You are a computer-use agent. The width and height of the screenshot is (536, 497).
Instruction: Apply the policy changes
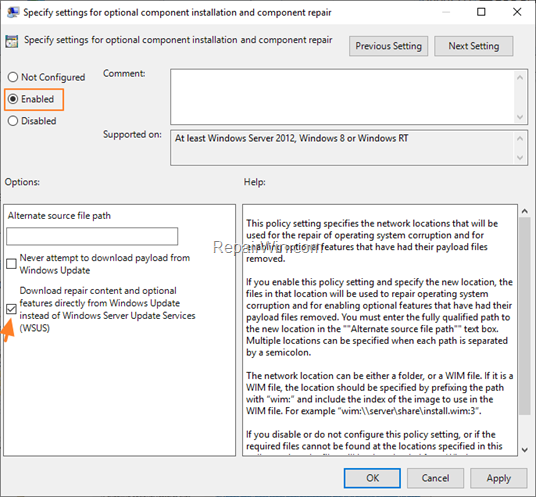point(498,478)
